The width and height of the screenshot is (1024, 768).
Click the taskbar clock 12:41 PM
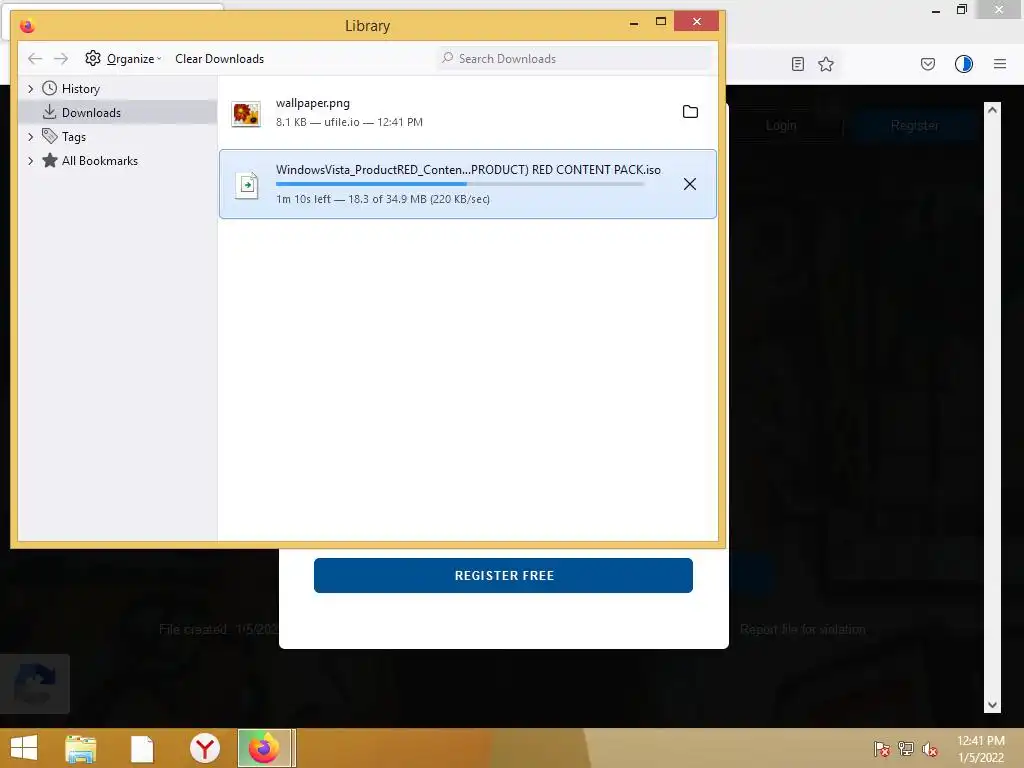pos(980,741)
